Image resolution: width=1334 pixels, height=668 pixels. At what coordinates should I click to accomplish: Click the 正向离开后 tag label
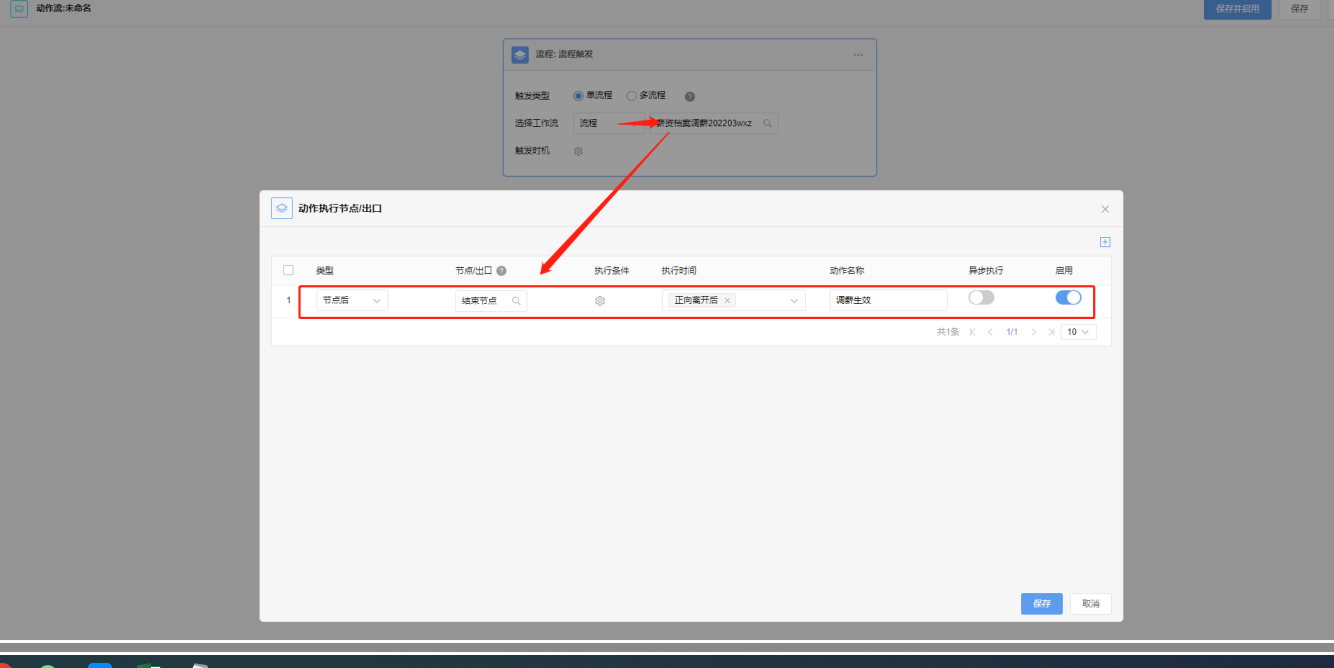[x=696, y=300]
